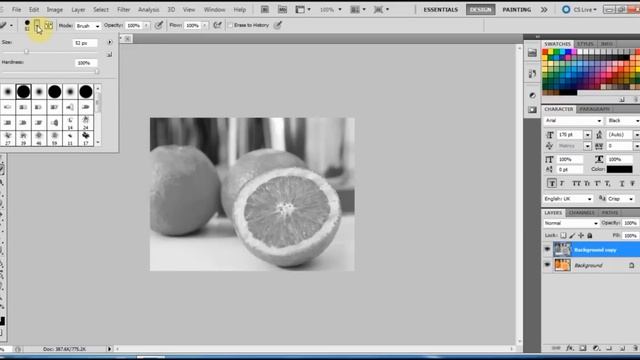Screen dimensions: 640x360
Task: Click the Opacity value field in options bar
Action: point(134,25)
